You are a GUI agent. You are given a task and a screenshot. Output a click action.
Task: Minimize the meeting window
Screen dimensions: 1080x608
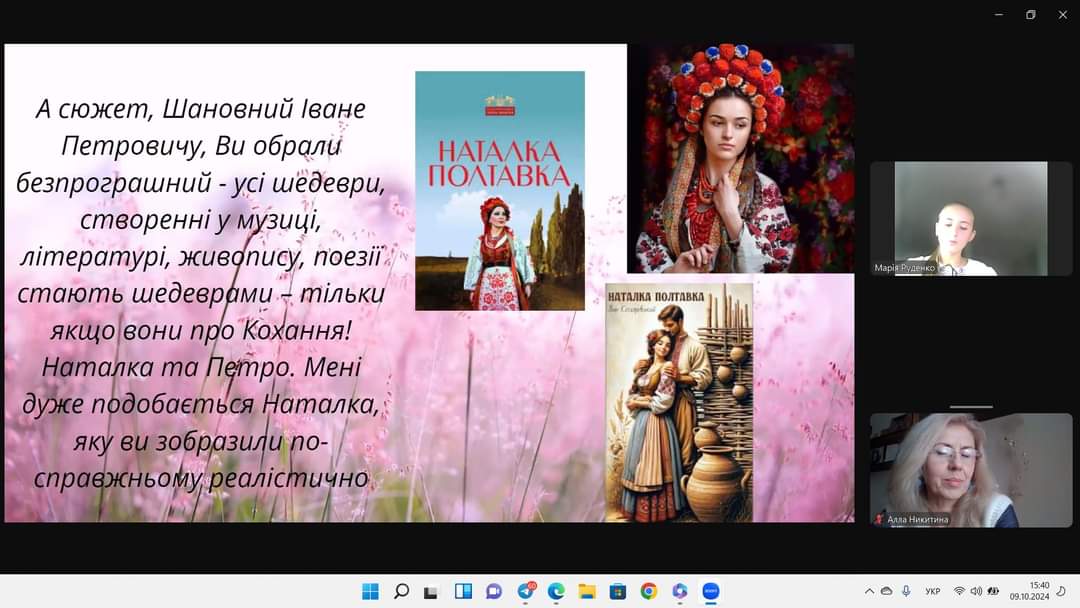point(999,14)
